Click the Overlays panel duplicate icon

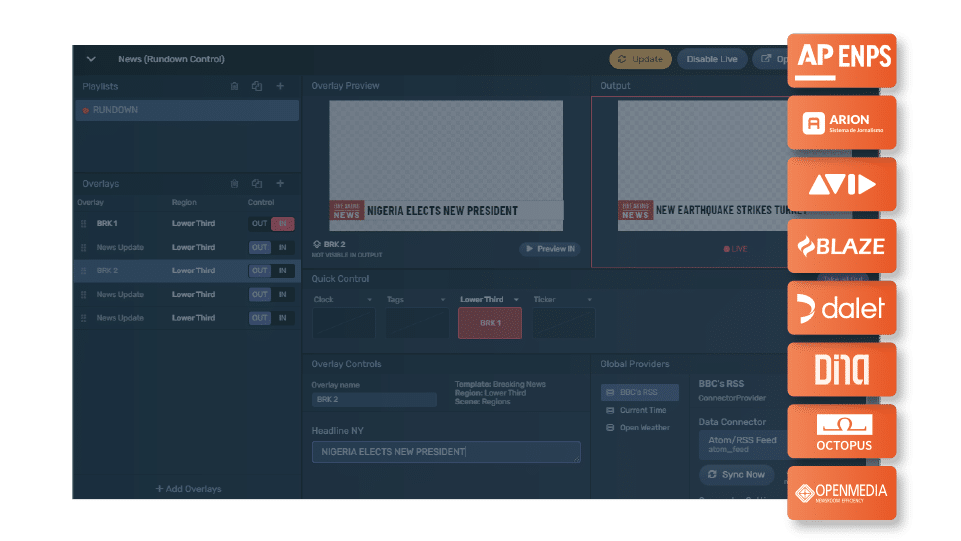pos(257,184)
